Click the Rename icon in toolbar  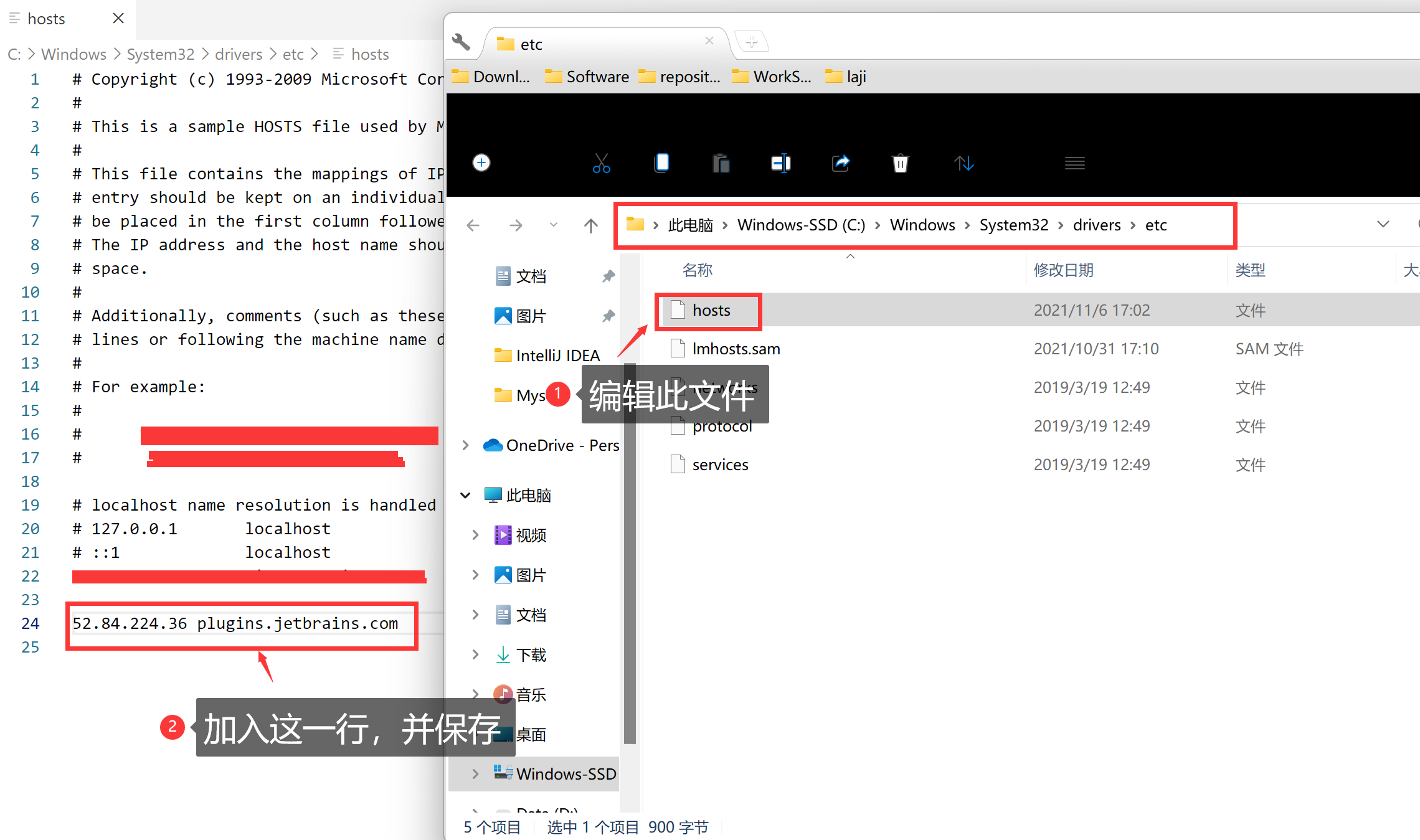(780, 163)
